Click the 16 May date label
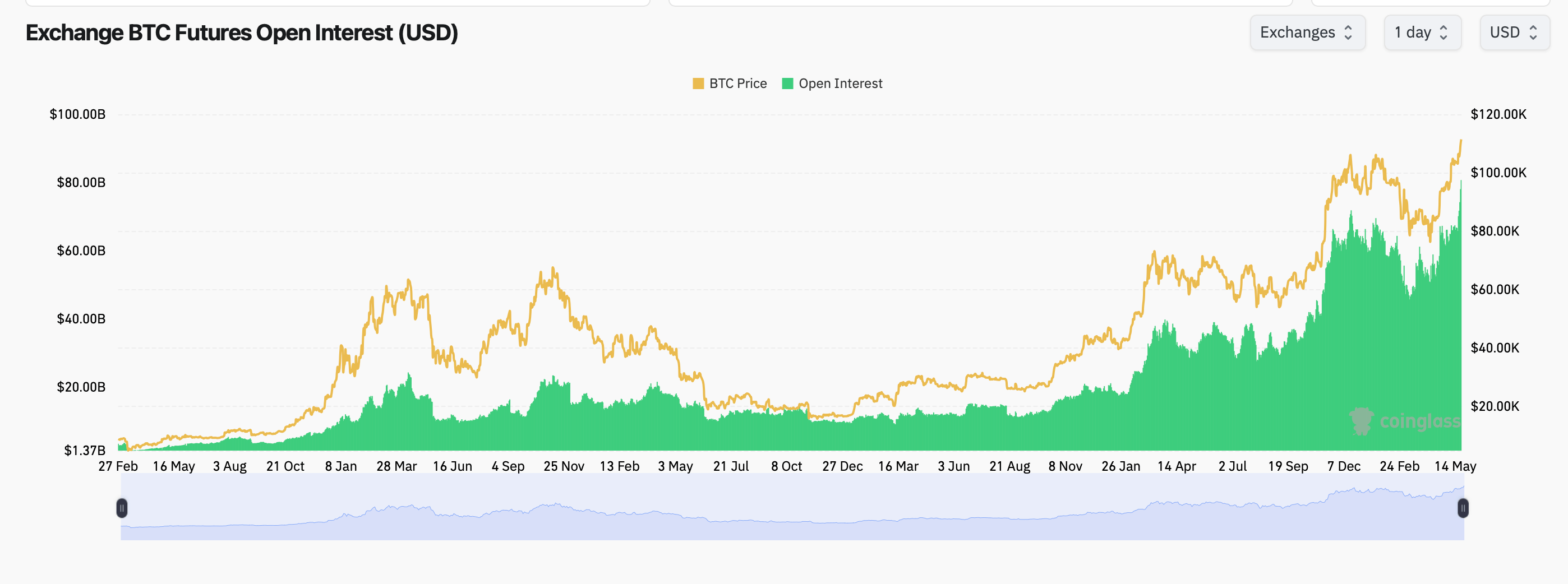The height and width of the screenshot is (584, 1568). click(x=173, y=466)
